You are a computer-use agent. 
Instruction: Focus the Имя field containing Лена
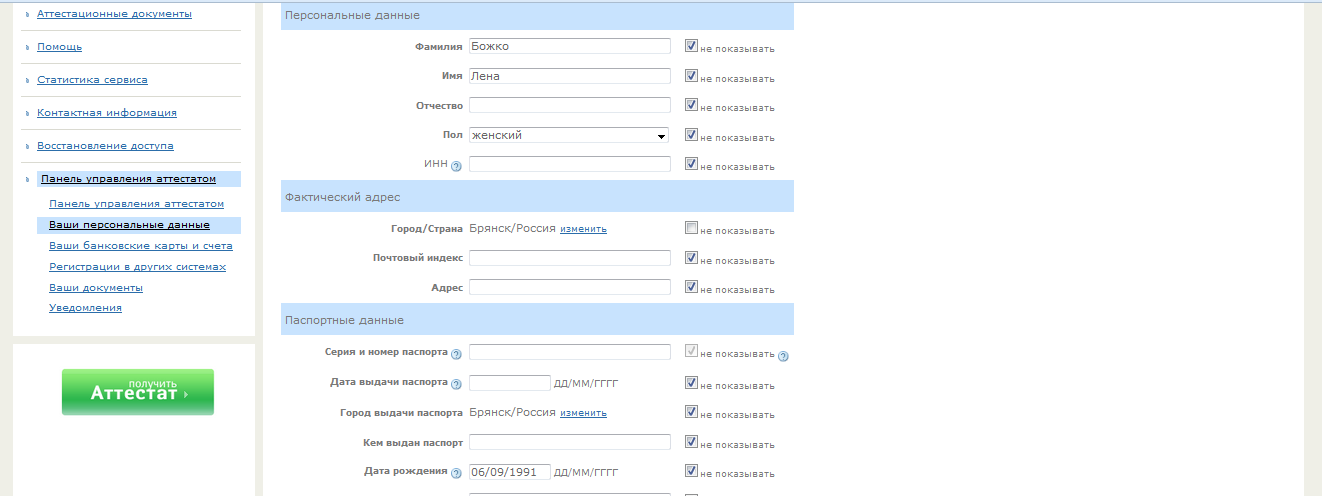coord(570,76)
